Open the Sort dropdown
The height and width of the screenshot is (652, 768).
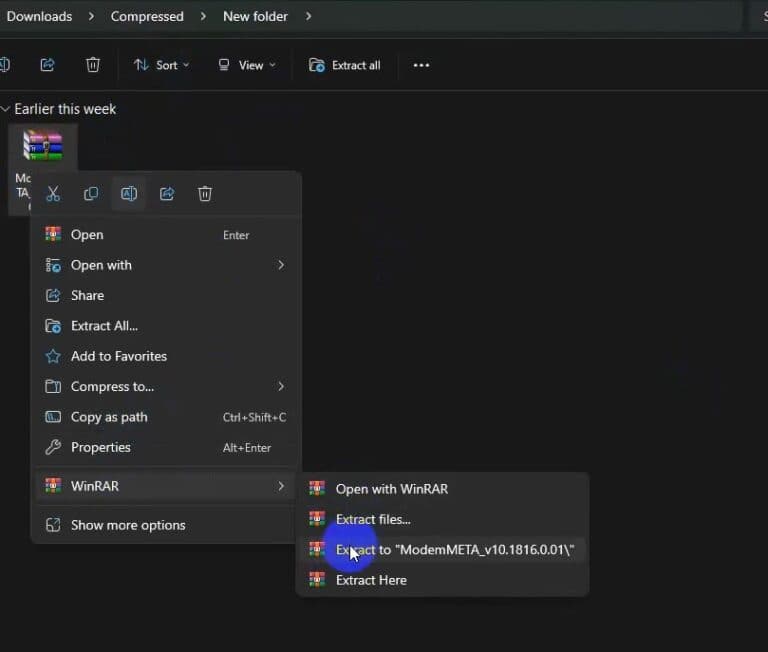(161, 65)
